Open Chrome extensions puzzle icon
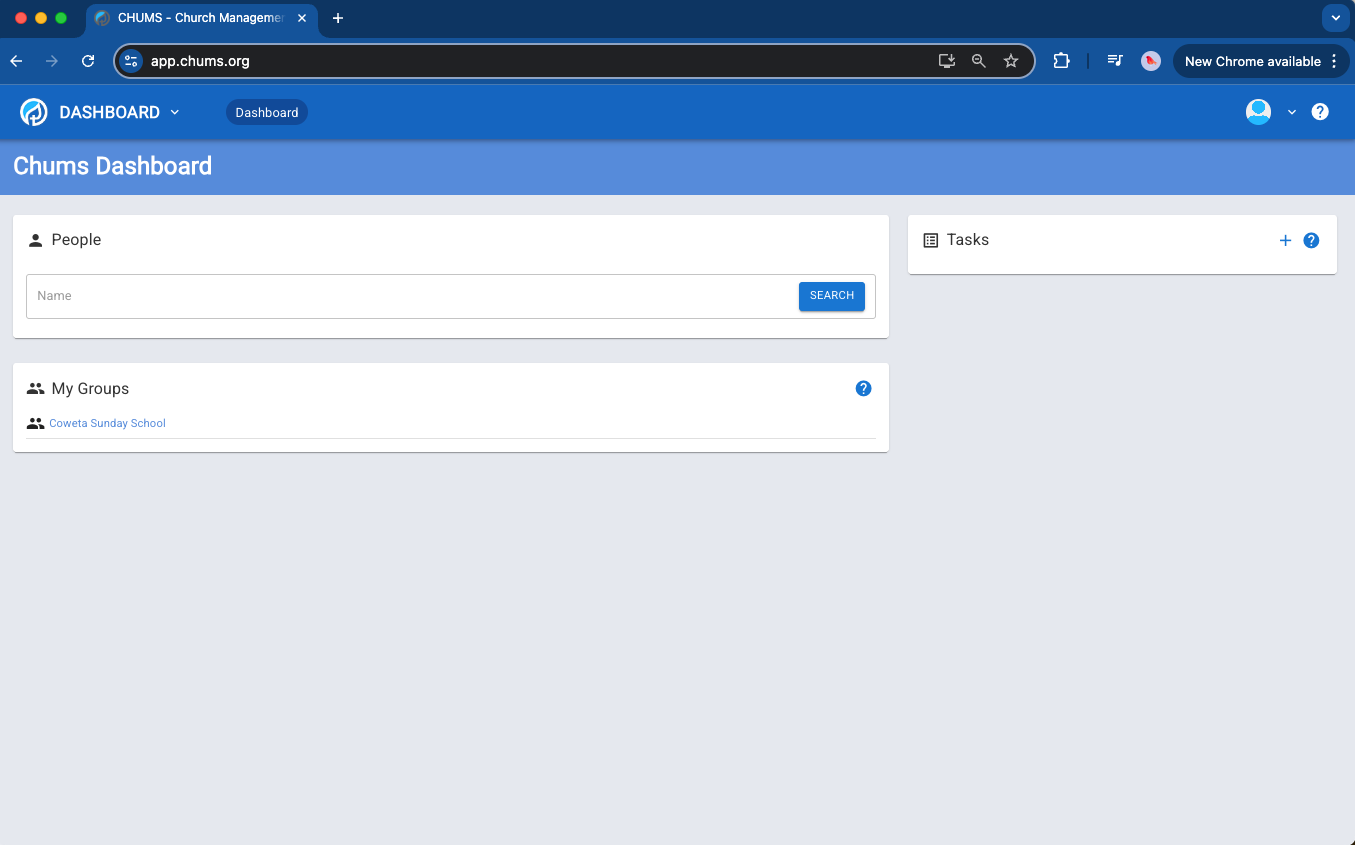This screenshot has width=1355, height=845. [1061, 61]
